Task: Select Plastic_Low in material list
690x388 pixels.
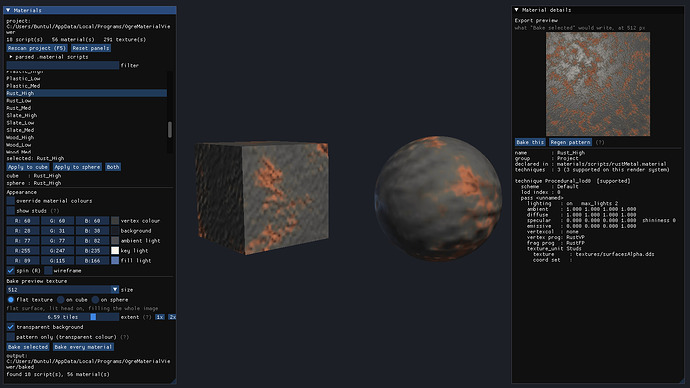Action: pyautogui.click(x=86, y=78)
